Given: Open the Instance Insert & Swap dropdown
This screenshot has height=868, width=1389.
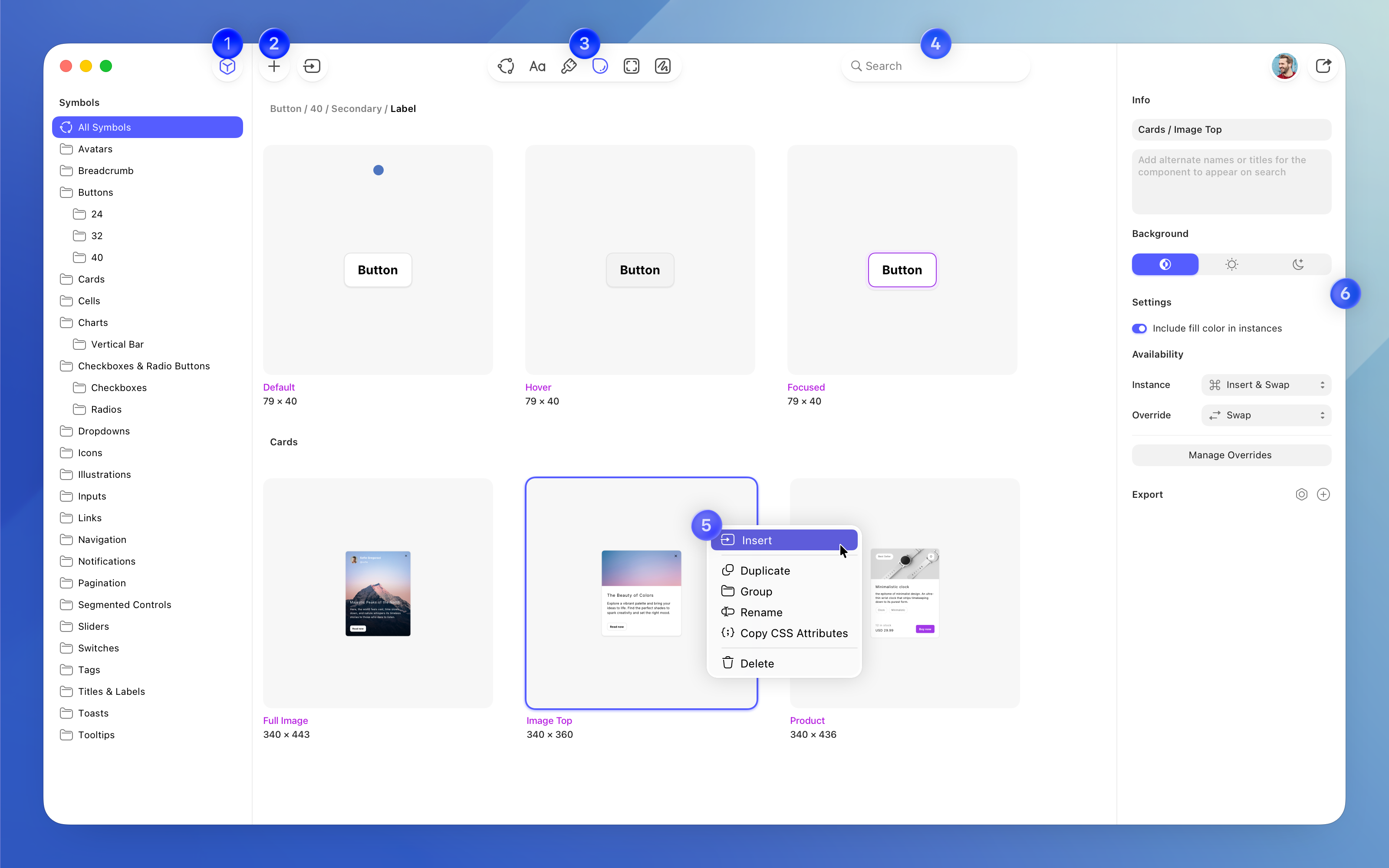Looking at the screenshot, I should tap(1266, 385).
